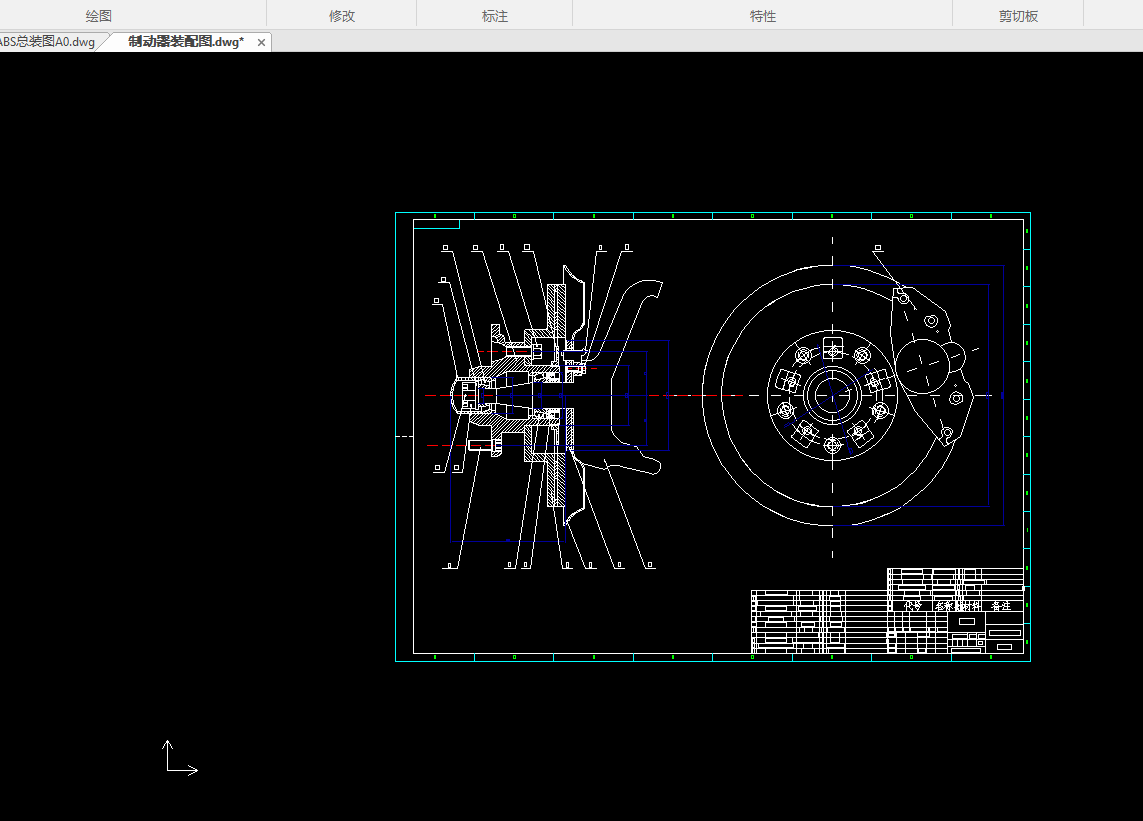Select the brake caliper piston circle
1143x821 pixels.
pyautogui.click(x=922, y=366)
